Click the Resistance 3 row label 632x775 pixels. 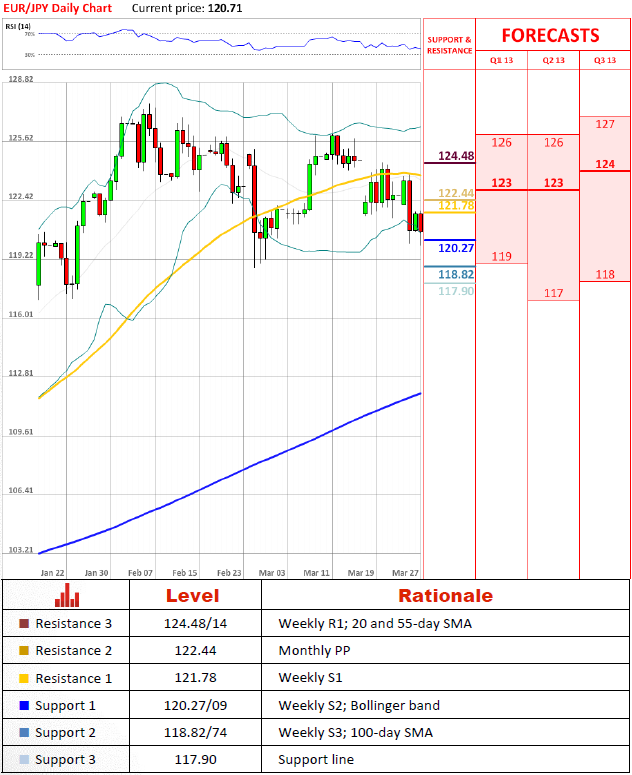[74, 624]
